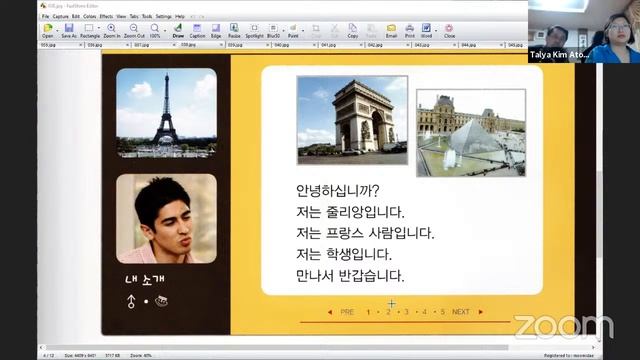
Task: Open the View menu
Action: point(121,17)
